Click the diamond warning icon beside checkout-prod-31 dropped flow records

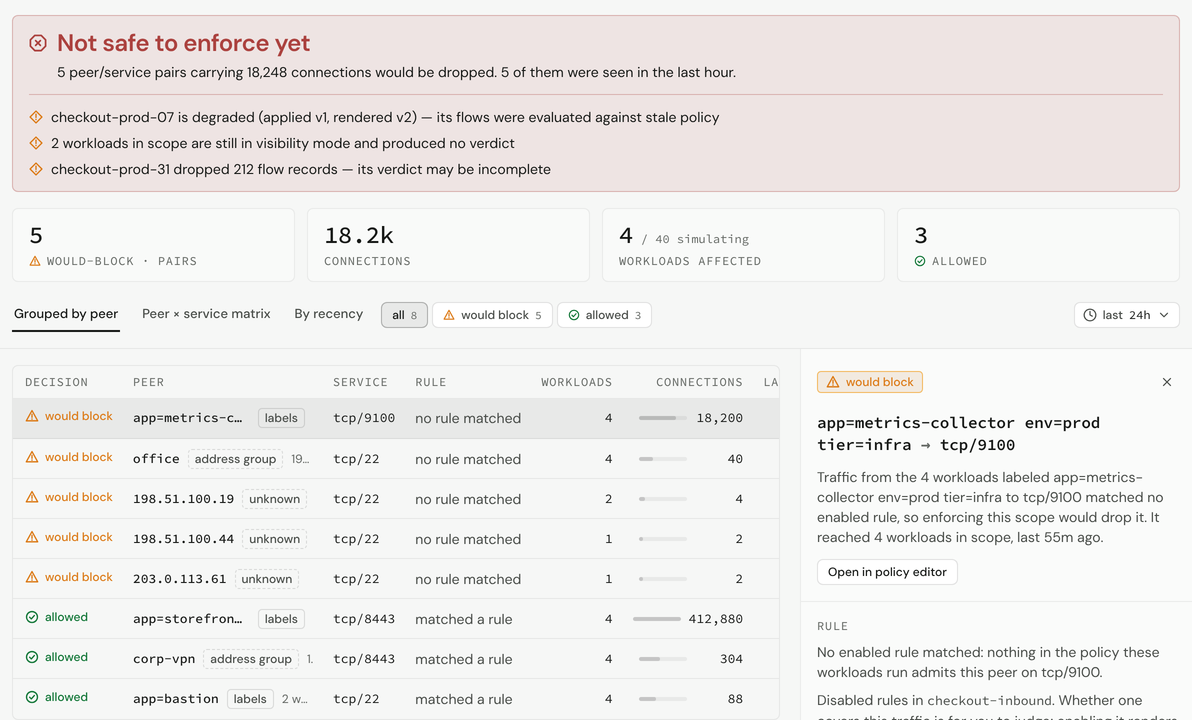click(36, 169)
